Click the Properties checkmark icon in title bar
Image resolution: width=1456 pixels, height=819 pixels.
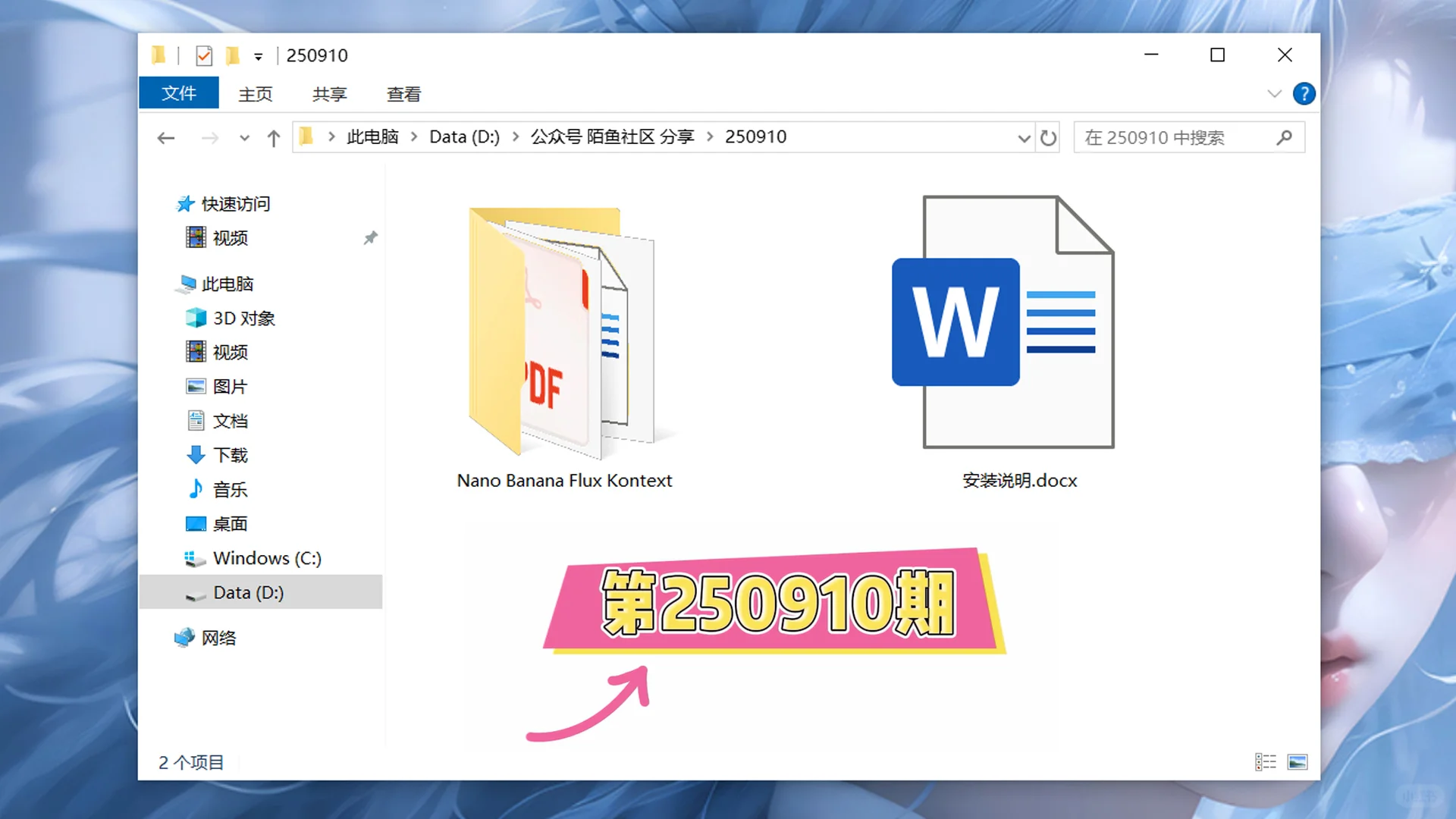[203, 55]
